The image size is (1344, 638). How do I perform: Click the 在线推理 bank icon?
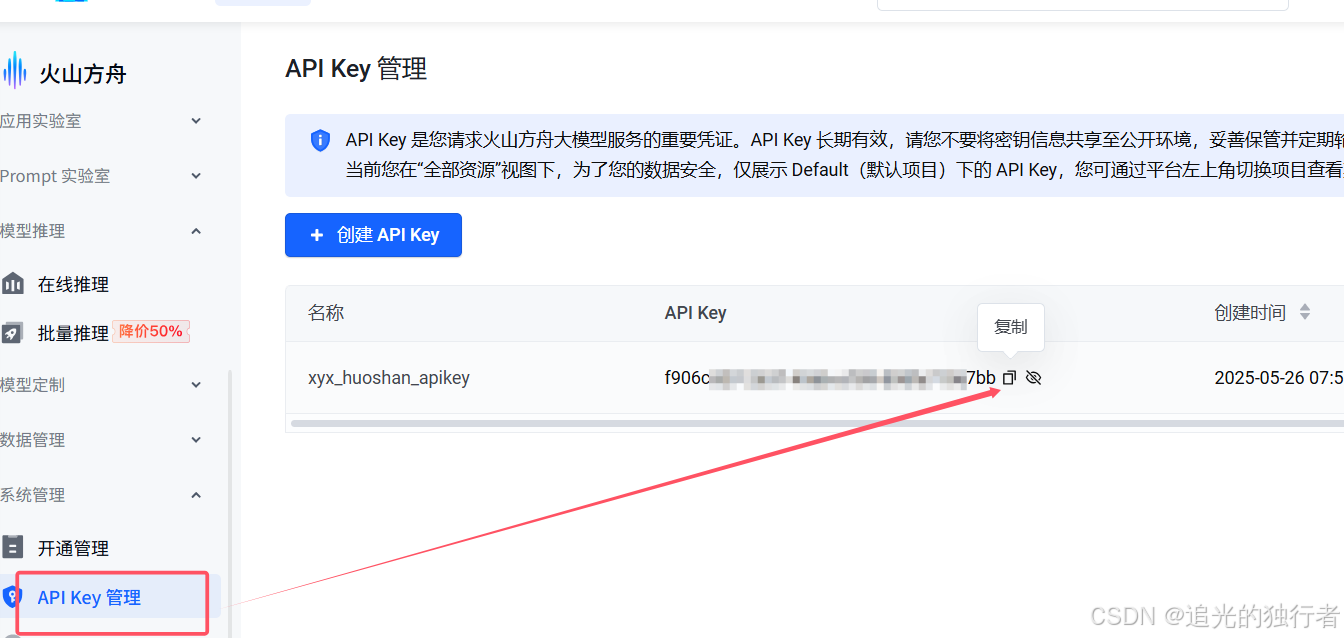(13, 283)
